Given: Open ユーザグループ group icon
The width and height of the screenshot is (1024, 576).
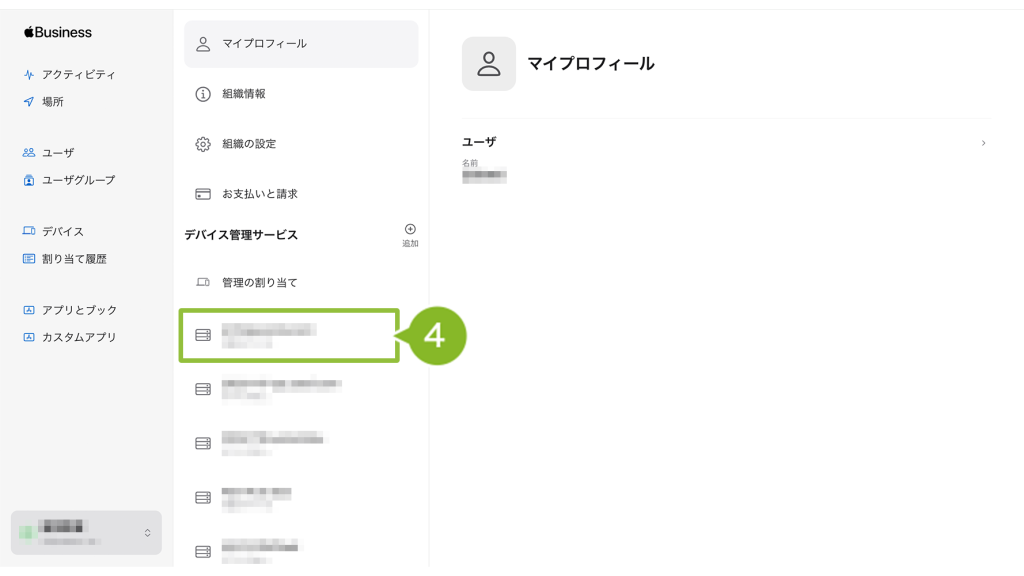Looking at the screenshot, I should click(x=29, y=180).
